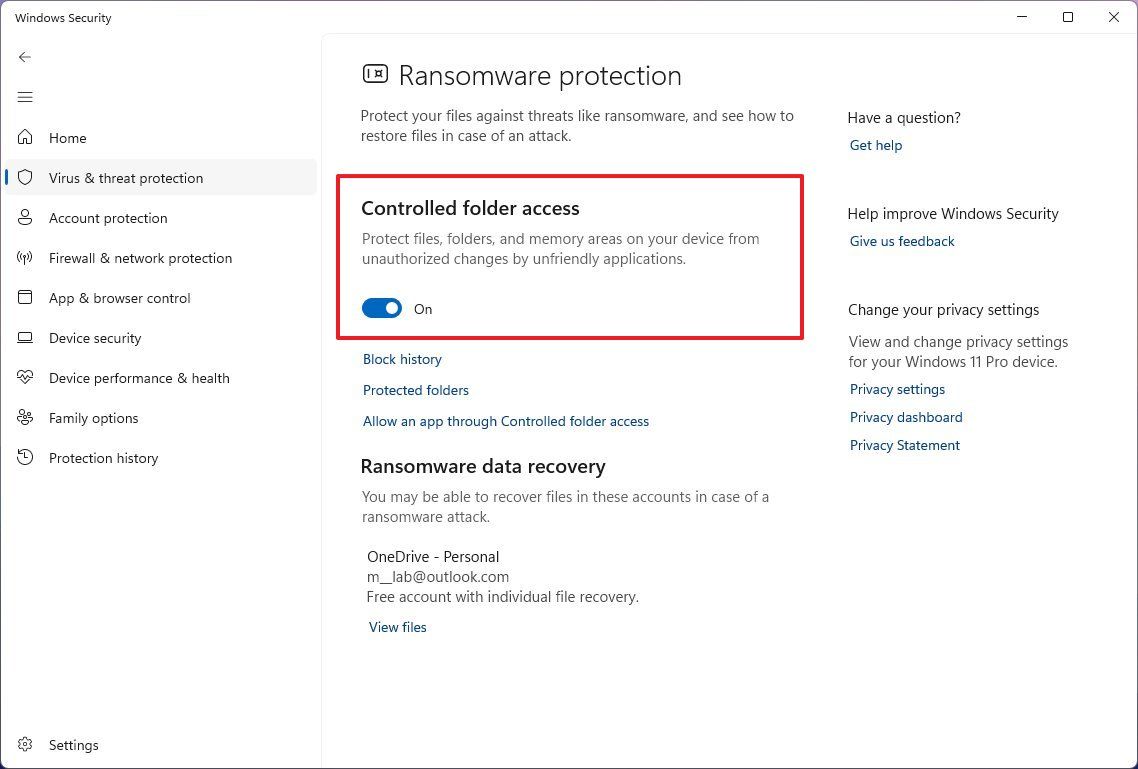The image size is (1138, 769).
Task: Open Protection history from the sidebar menu
Action: point(103,458)
